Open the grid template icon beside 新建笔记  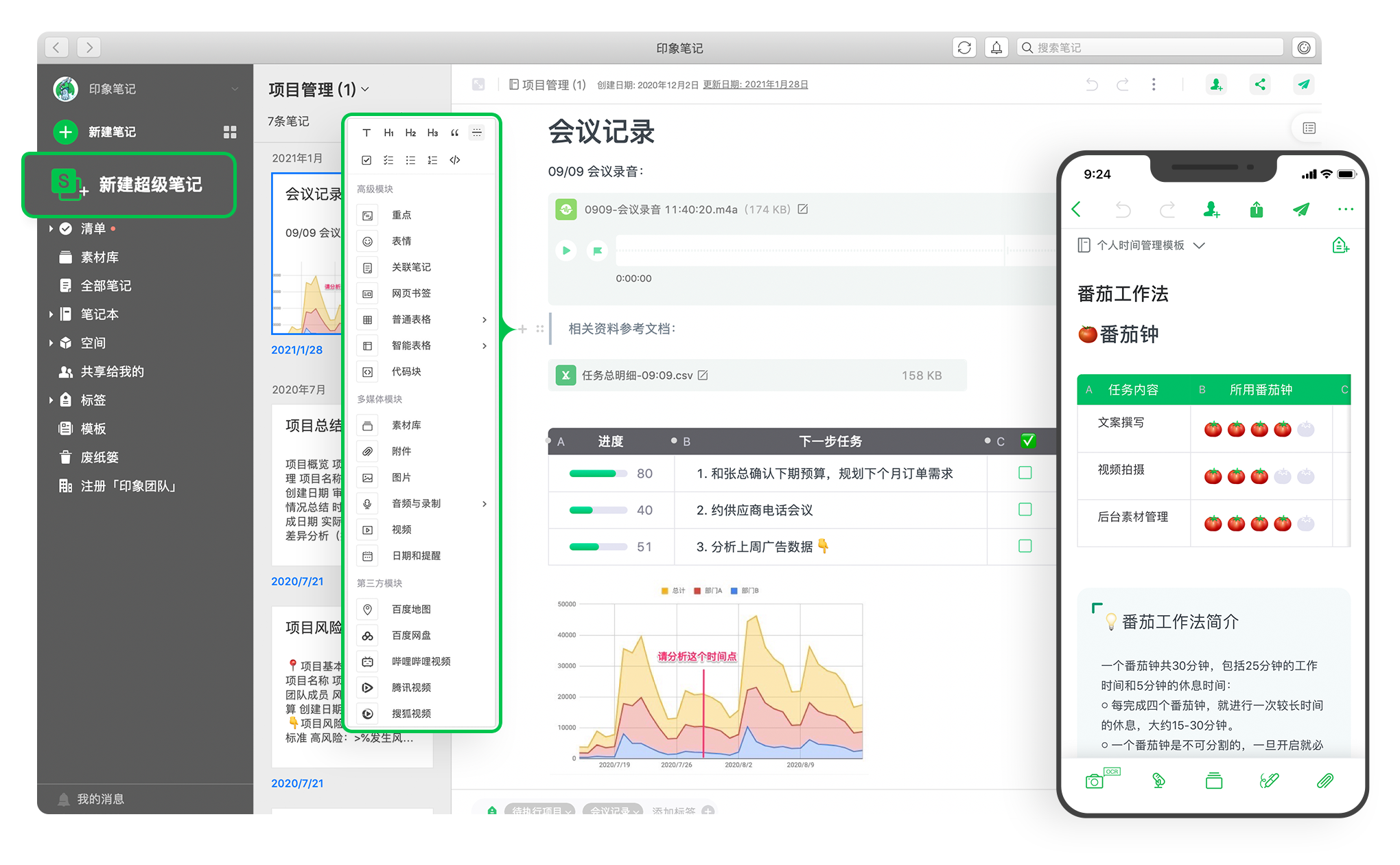230,132
